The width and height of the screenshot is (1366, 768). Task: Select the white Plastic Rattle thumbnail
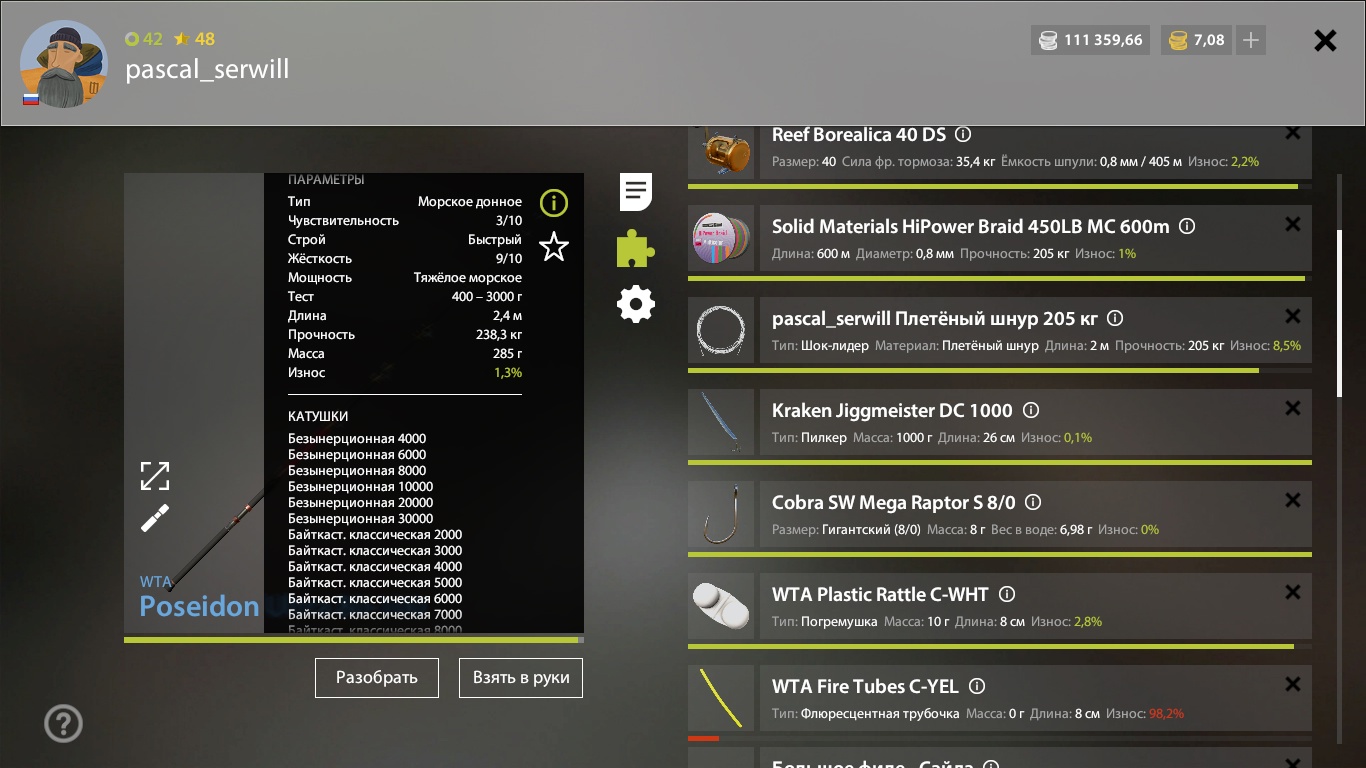tap(721, 606)
